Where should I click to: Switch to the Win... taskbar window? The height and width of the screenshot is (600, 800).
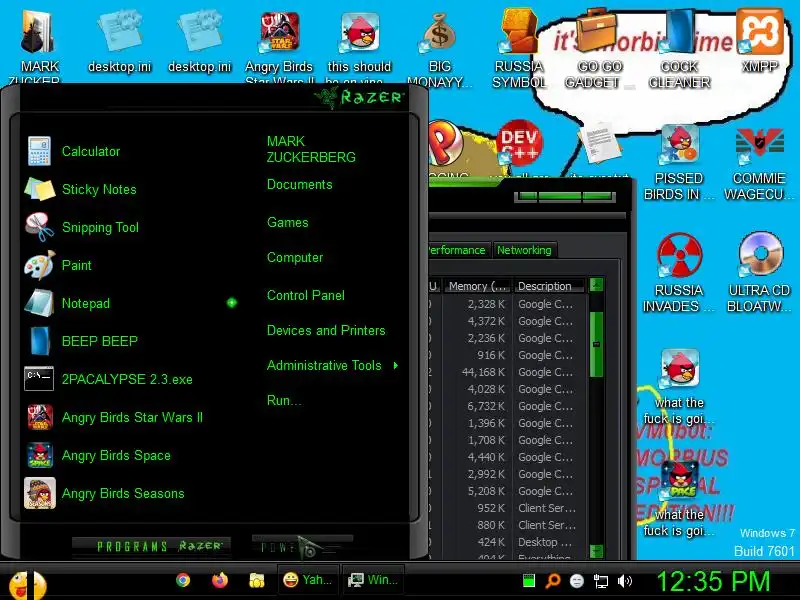point(373,580)
